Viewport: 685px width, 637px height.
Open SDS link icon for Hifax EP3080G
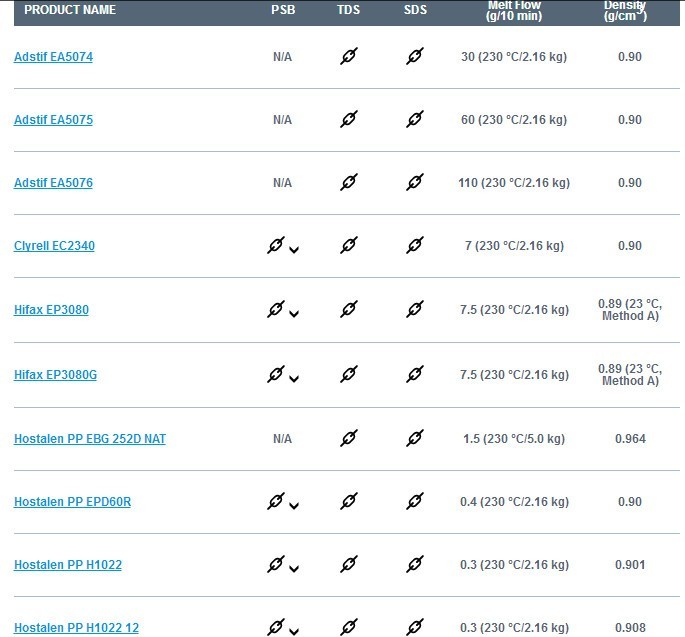pyautogui.click(x=415, y=375)
